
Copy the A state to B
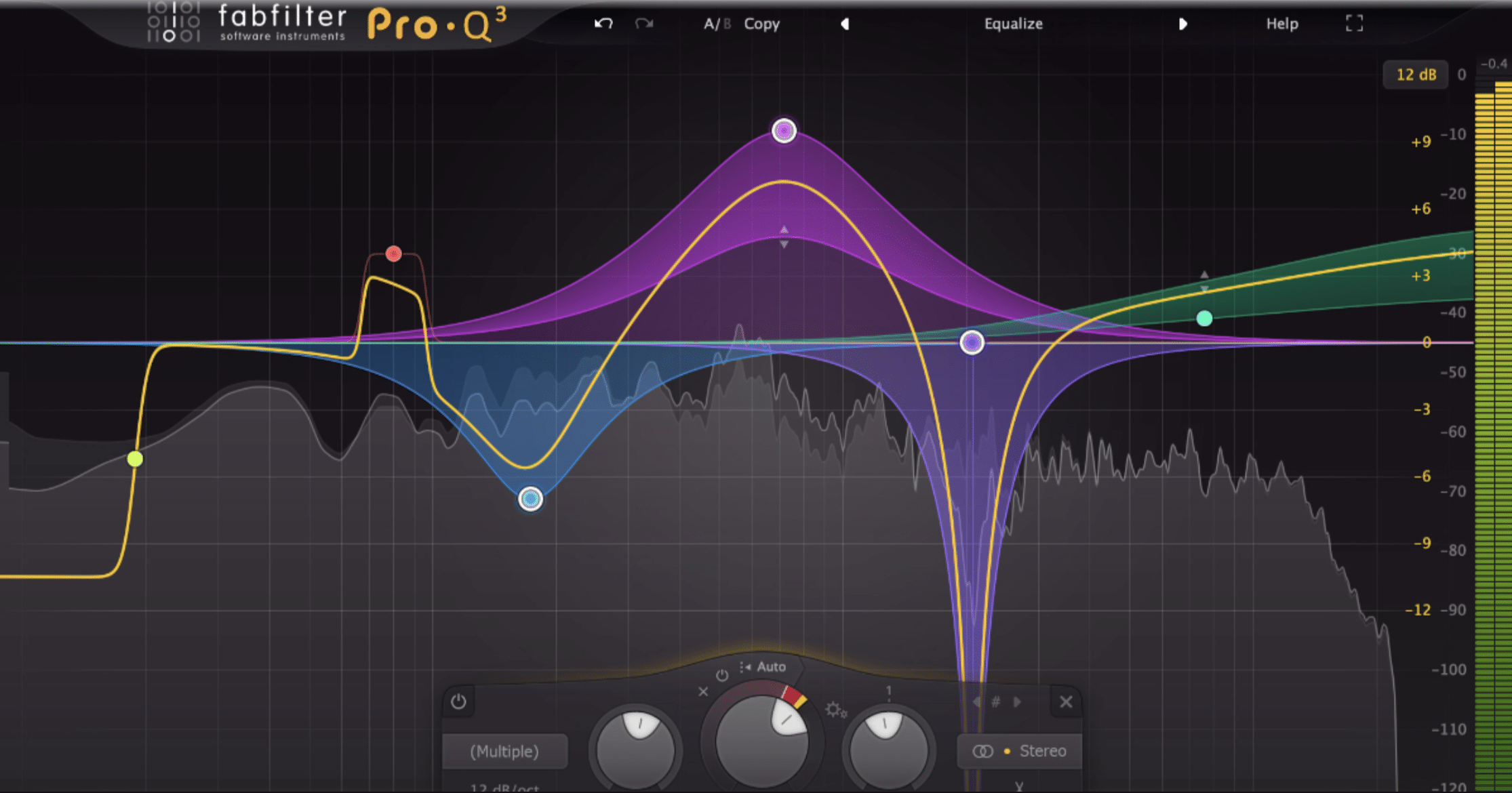coord(761,24)
